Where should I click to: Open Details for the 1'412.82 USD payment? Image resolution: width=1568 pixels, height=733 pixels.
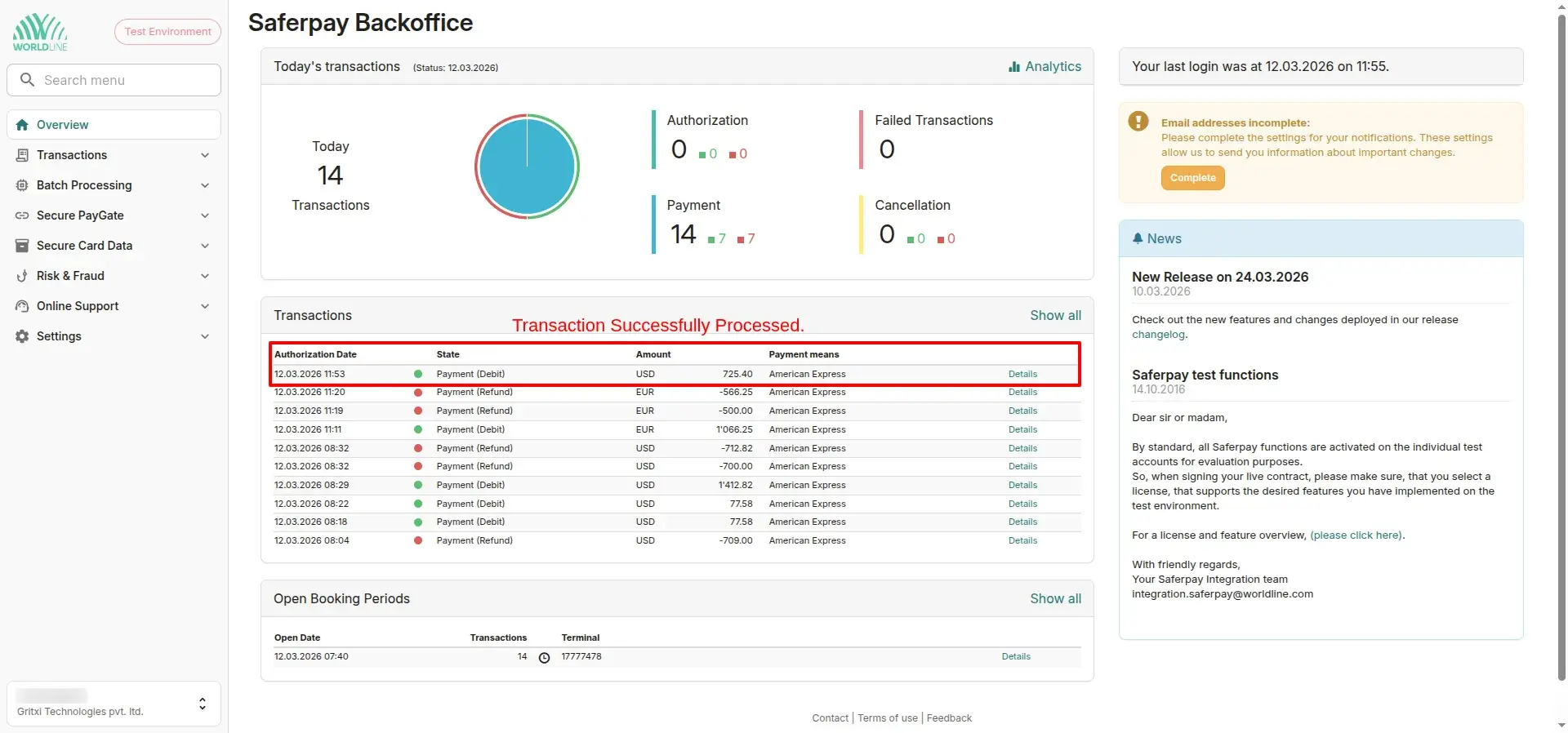coord(1022,485)
